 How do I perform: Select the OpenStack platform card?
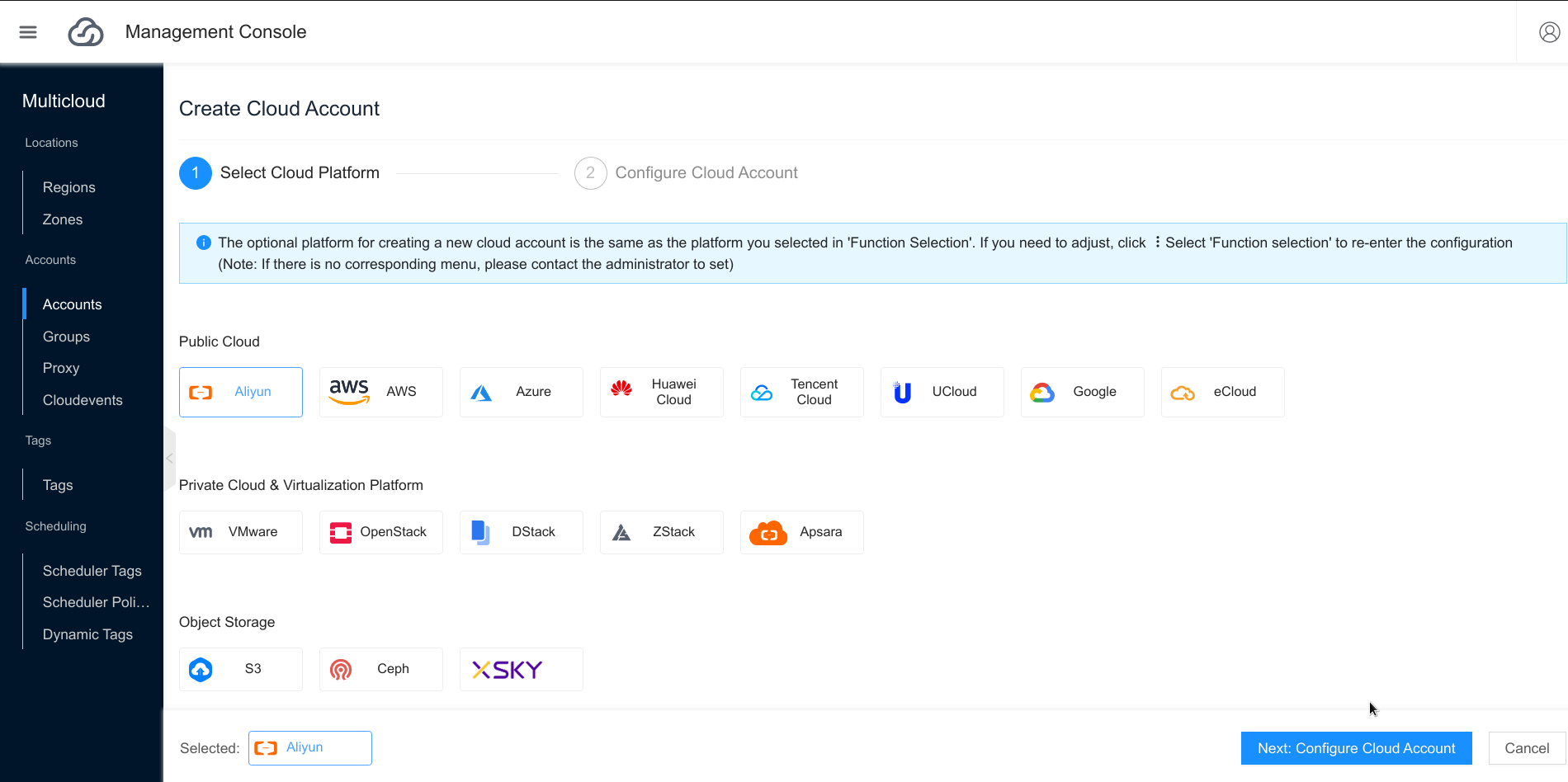381,532
